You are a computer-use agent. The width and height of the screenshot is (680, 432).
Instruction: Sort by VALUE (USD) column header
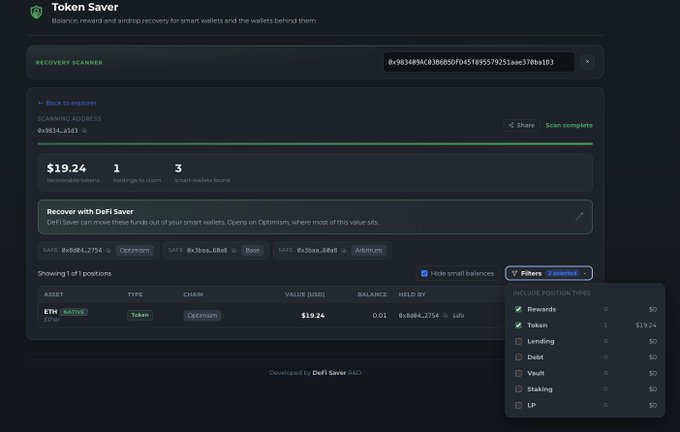[x=305, y=295]
